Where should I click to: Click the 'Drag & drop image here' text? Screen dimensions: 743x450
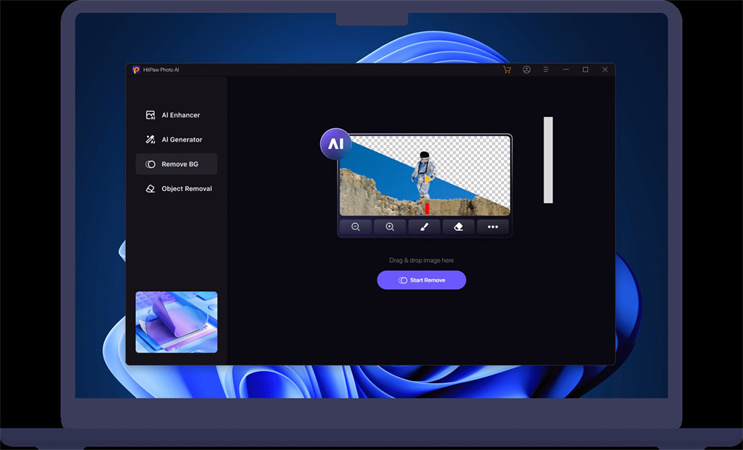pyautogui.click(x=421, y=260)
